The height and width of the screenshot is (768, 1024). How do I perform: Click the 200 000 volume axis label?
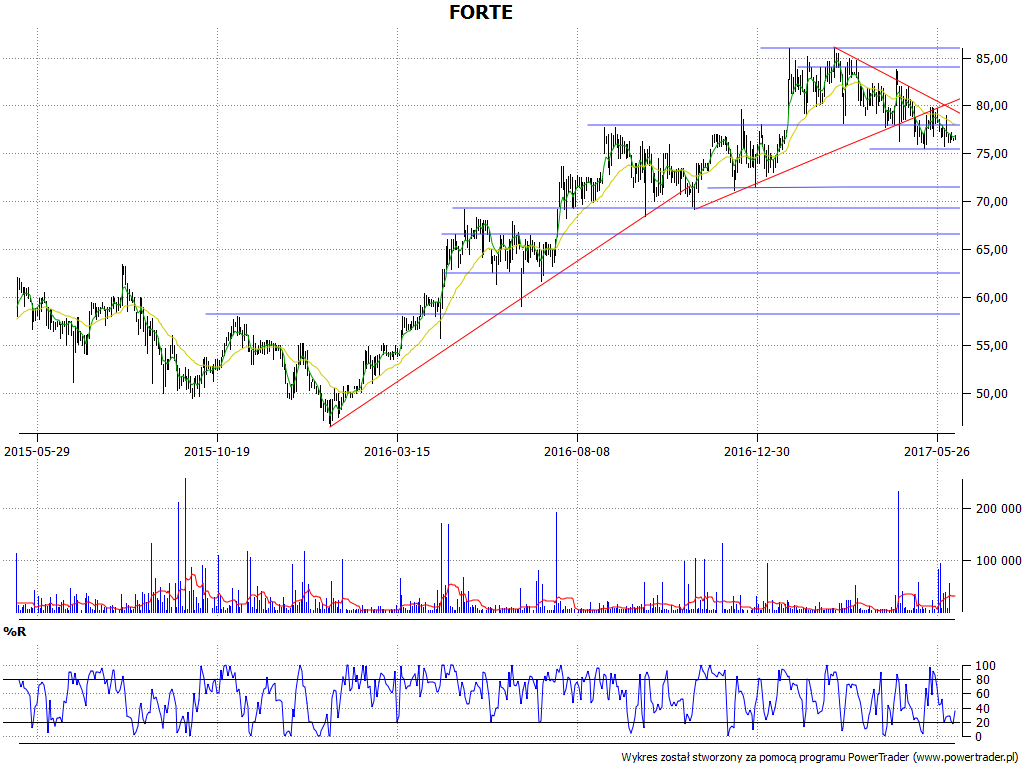coord(999,509)
